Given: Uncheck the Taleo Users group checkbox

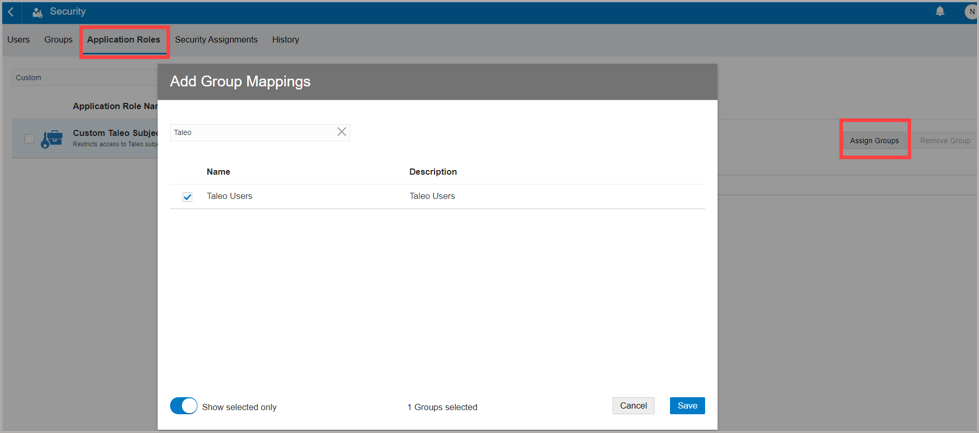Looking at the screenshot, I should (x=187, y=197).
